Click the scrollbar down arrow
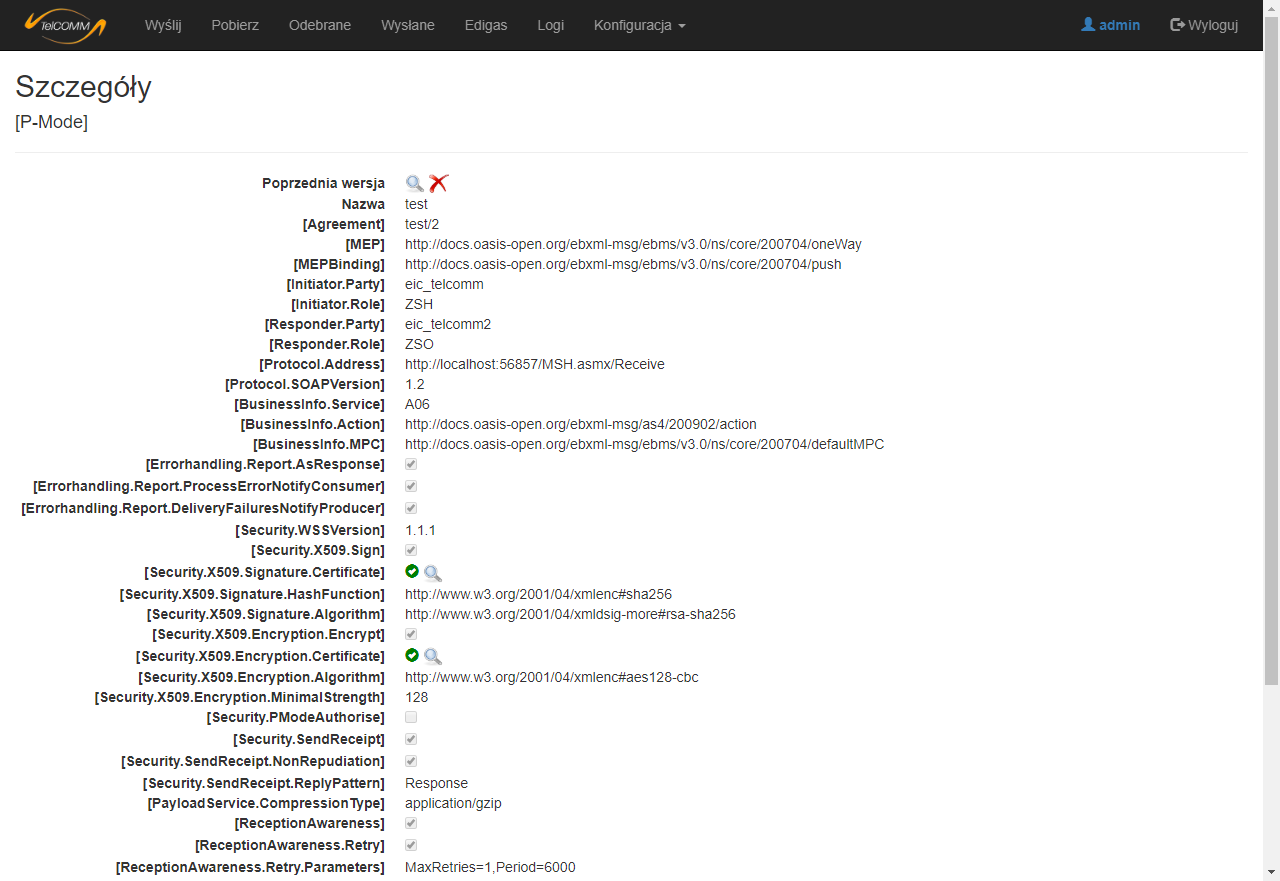 click(x=1271, y=872)
